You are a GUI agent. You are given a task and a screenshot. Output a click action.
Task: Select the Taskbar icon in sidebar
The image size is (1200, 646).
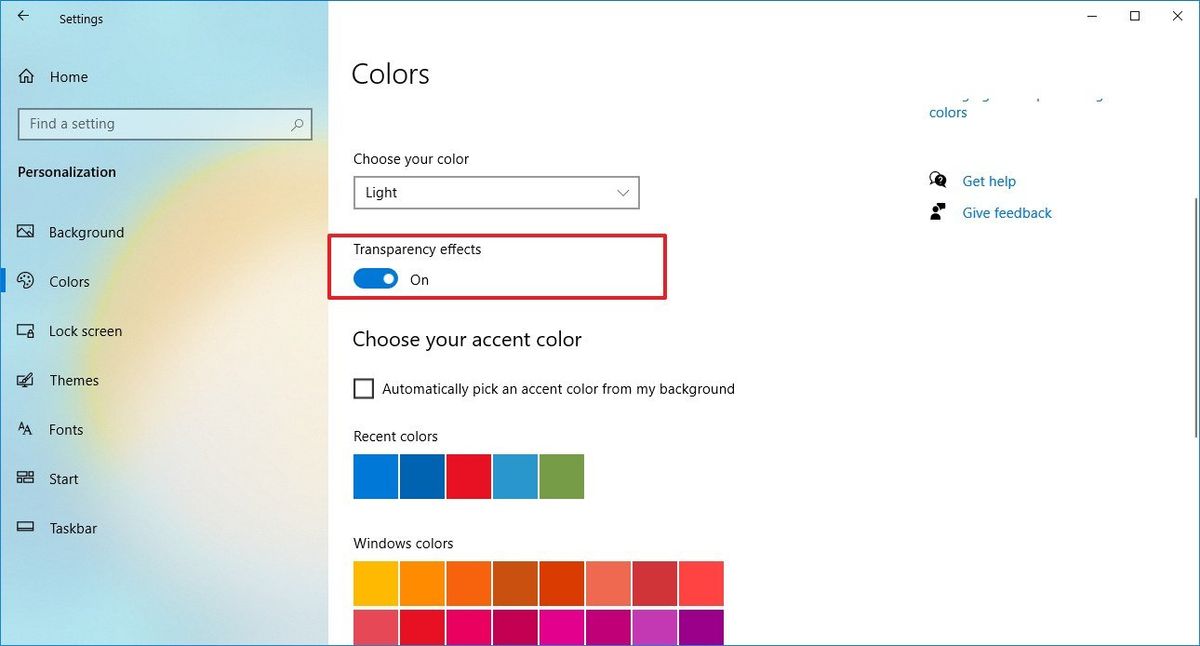[x=26, y=528]
